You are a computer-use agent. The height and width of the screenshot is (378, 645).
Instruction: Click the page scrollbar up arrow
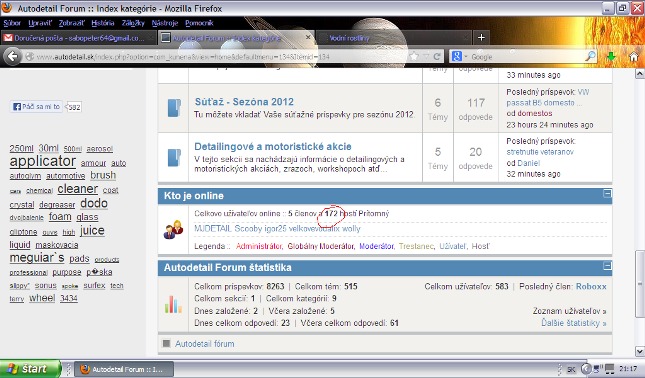640,74
